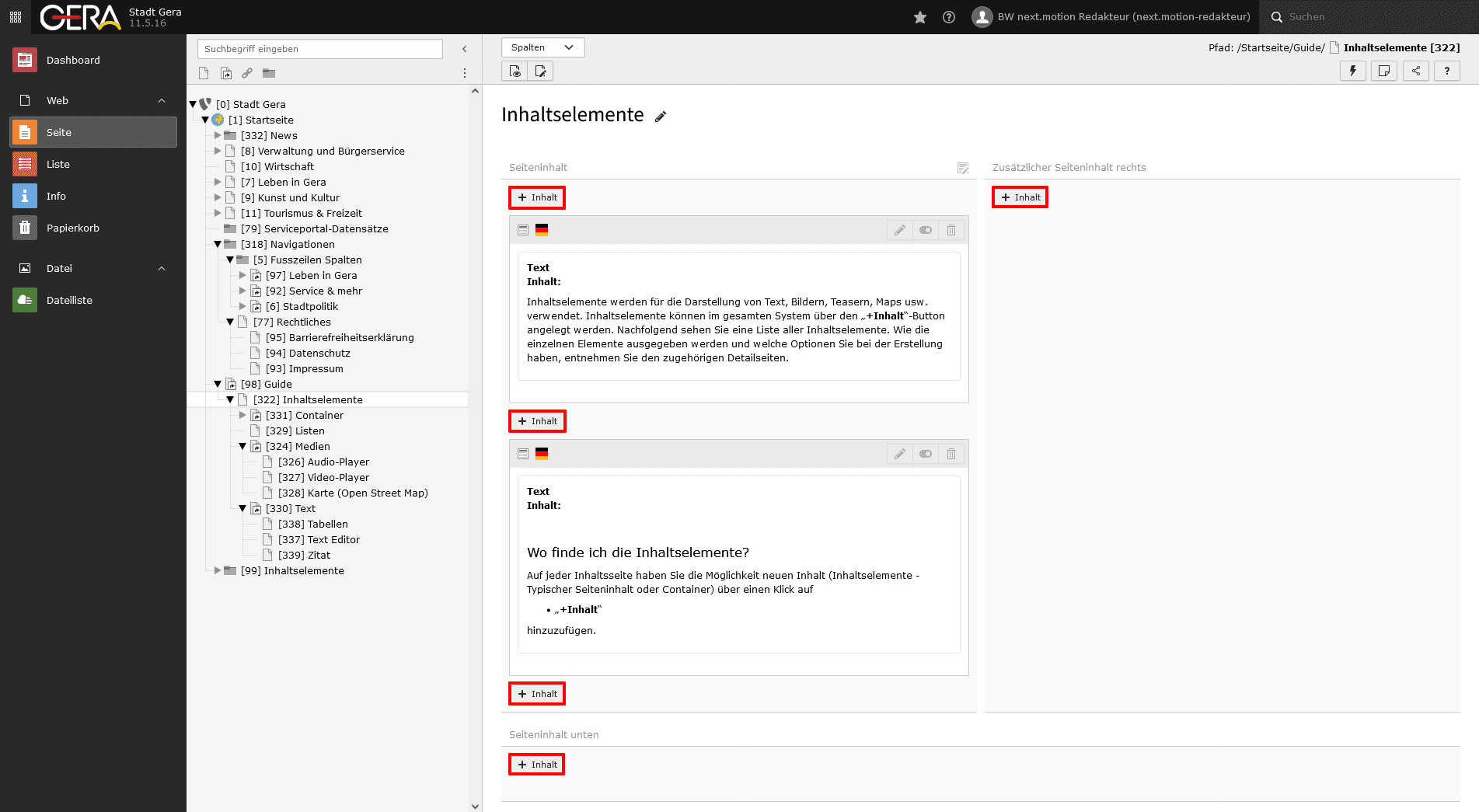Screen dimensions: 1479x812
Task: Add Inhalt between the two text elements
Action: click(537, 421)
